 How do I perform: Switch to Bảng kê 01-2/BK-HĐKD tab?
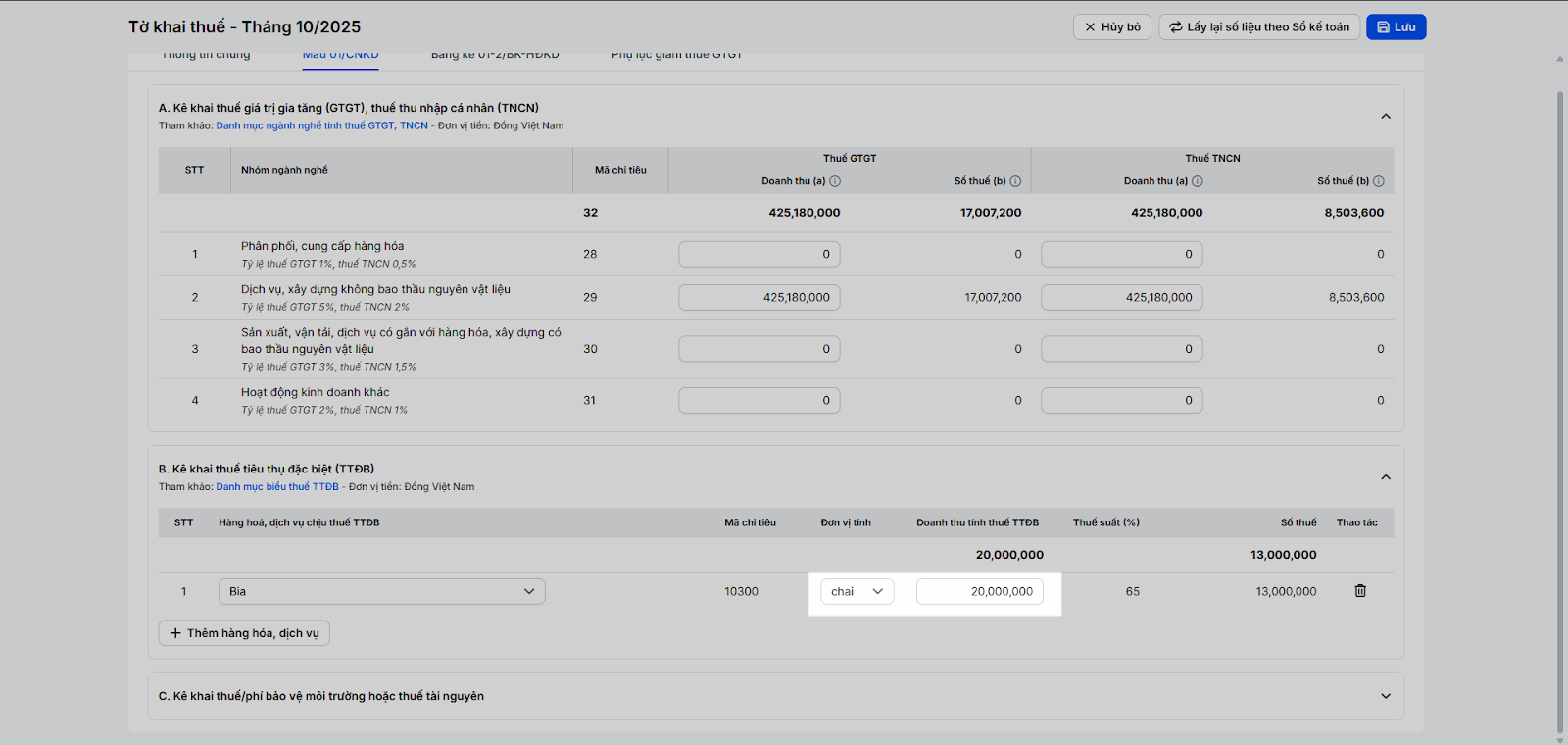pos(495,56)
